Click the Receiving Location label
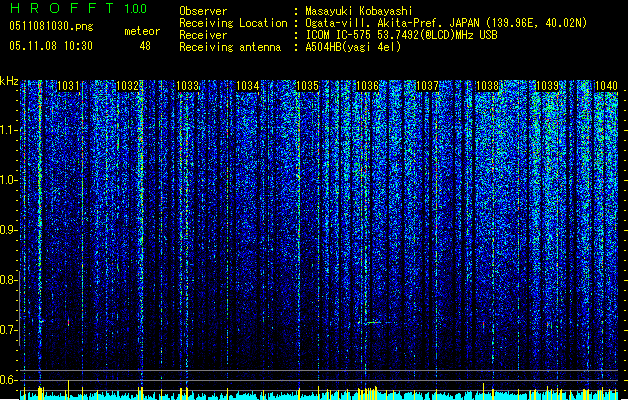The width and height of the screenshot is (629, 400). tap(233, 23)
